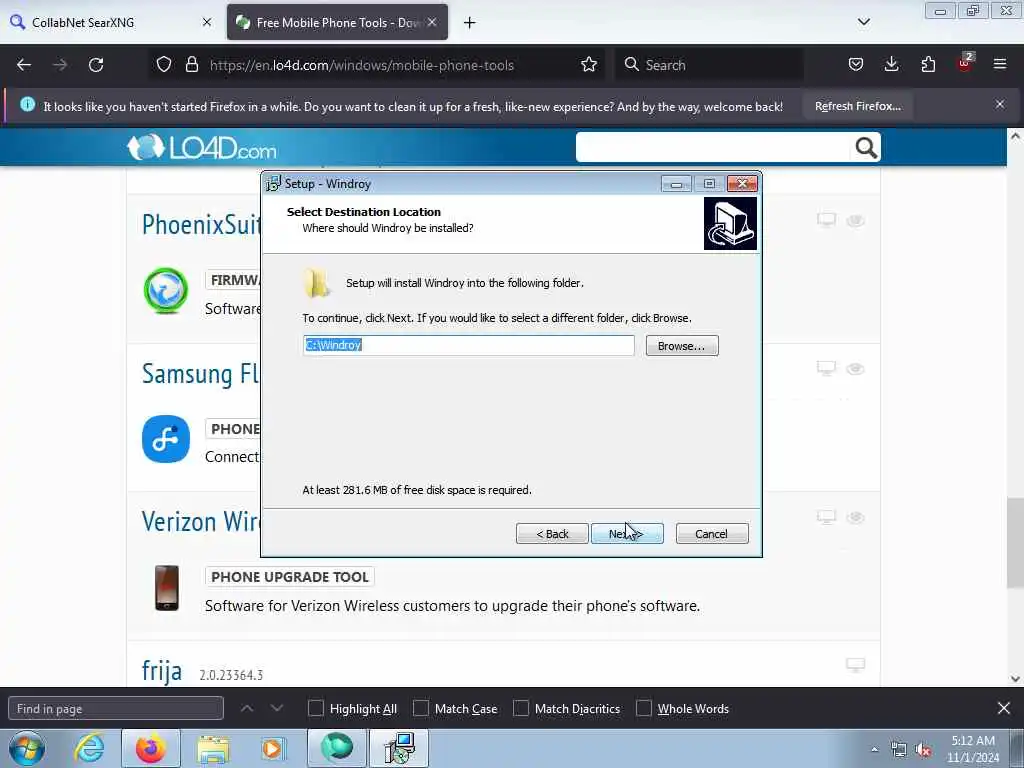This screenshot has width=1024, height=768.
Task: Enable the Match Case checkbox
Action: tap(421, 708)
